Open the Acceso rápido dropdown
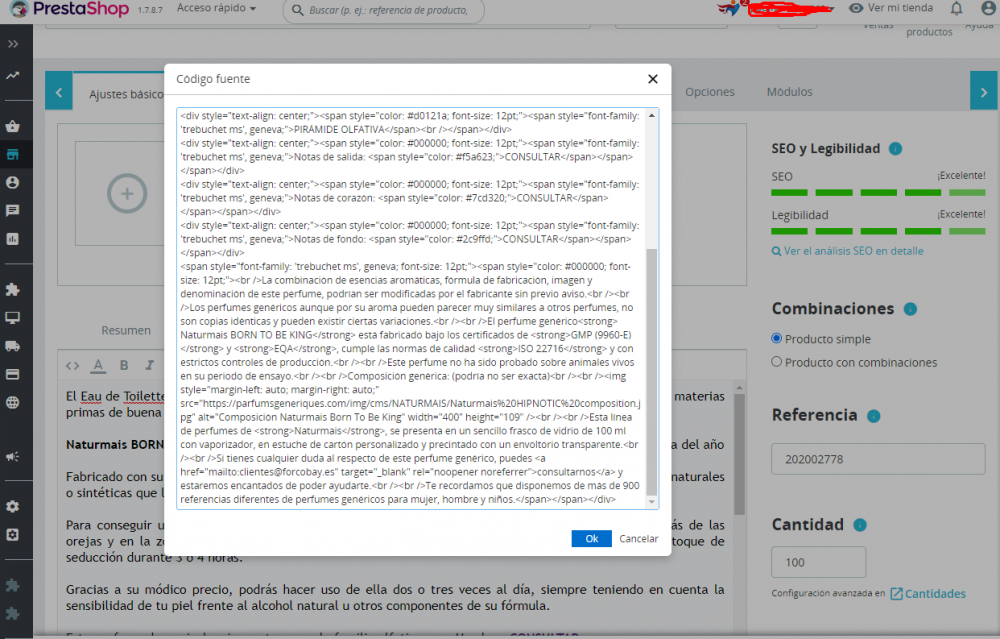1000x639 pixels. coord(216,8)
